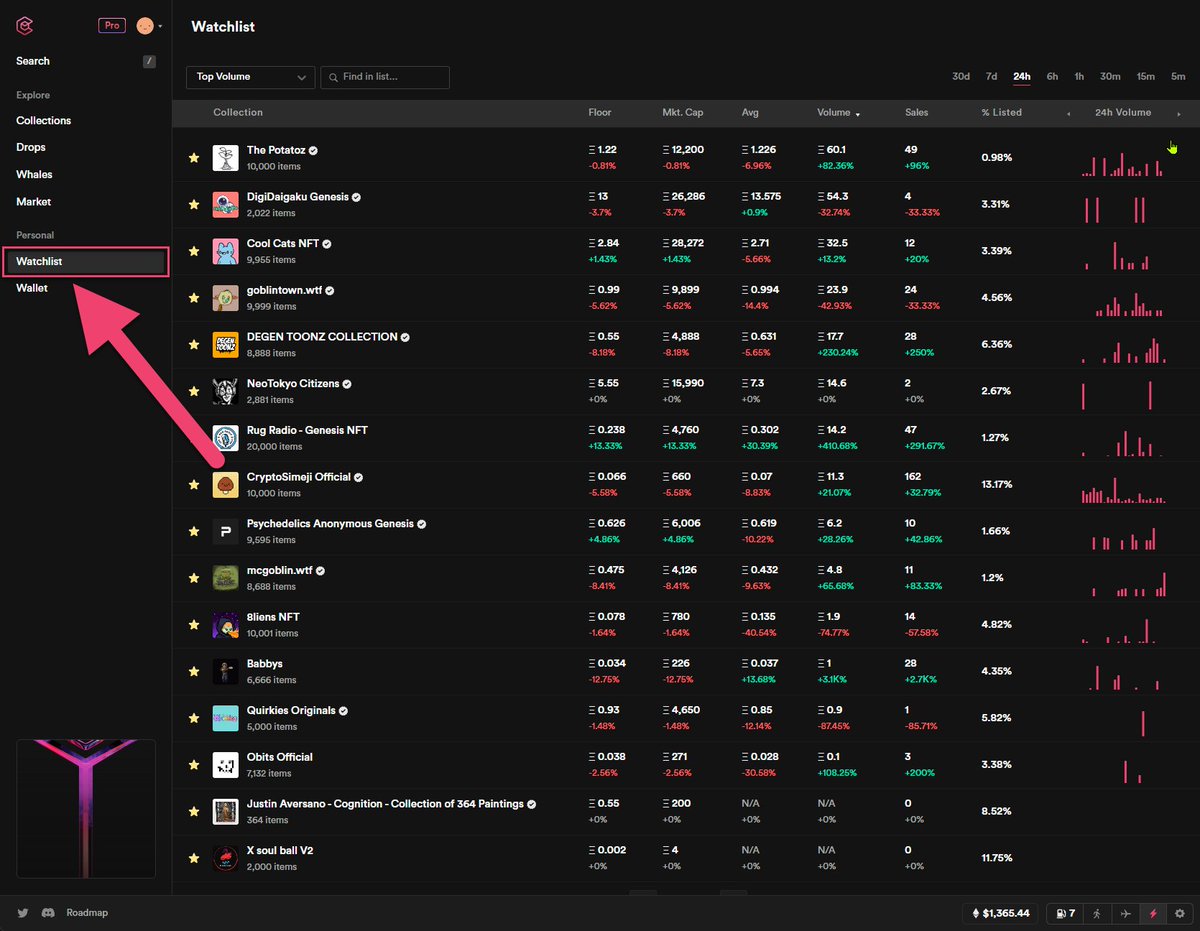Select the lightning bolt gas speed icon

point(1153,913)
